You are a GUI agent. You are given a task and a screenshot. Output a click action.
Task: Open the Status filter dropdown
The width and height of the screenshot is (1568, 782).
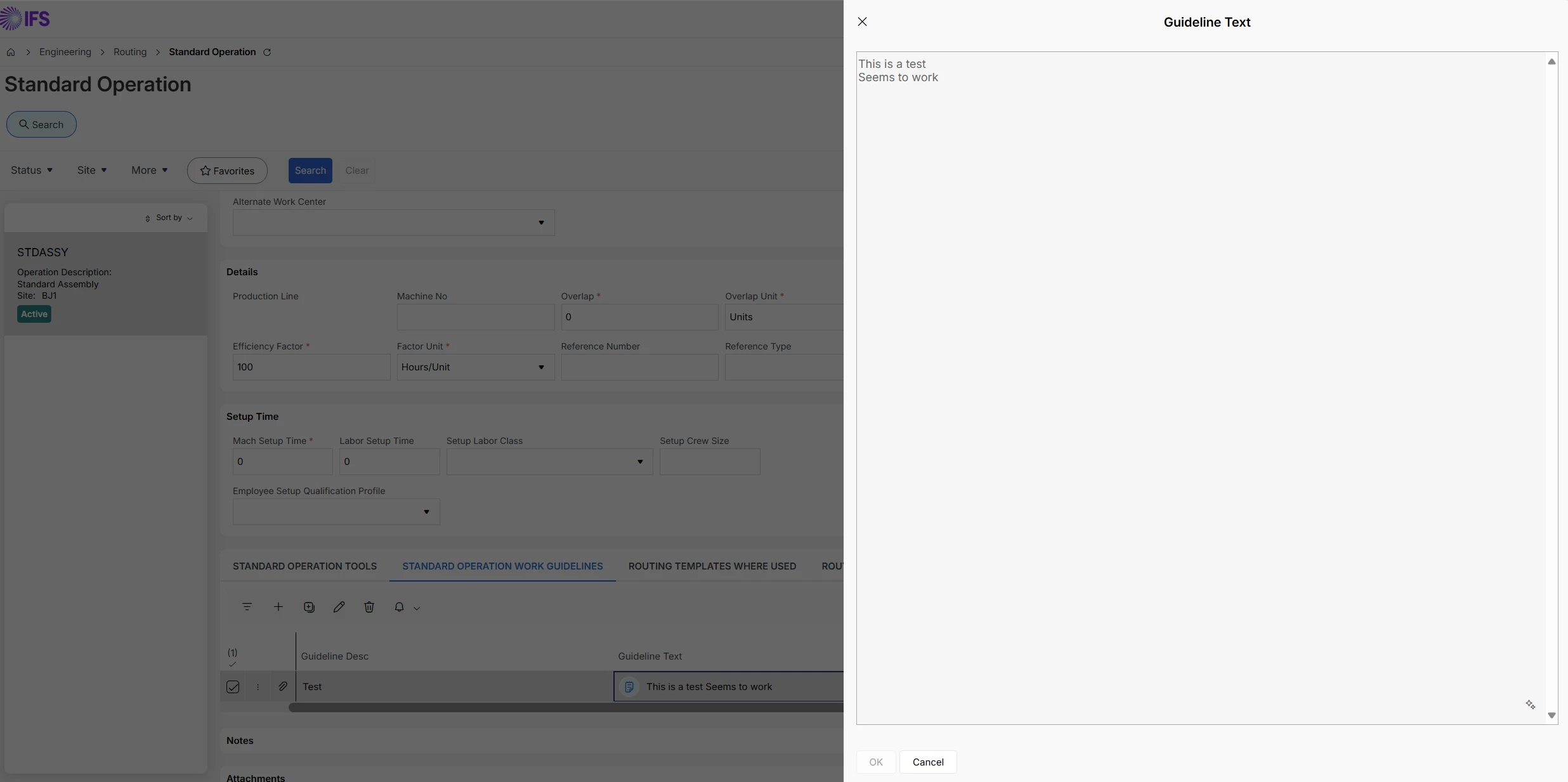32,170
